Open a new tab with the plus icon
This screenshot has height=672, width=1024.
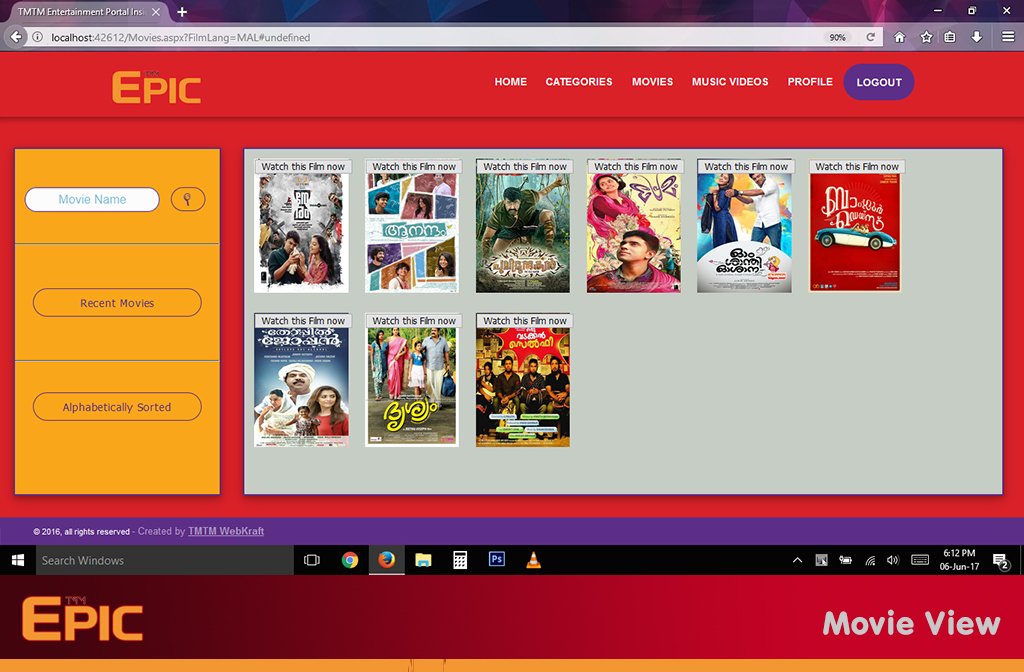tap(182, 12)
